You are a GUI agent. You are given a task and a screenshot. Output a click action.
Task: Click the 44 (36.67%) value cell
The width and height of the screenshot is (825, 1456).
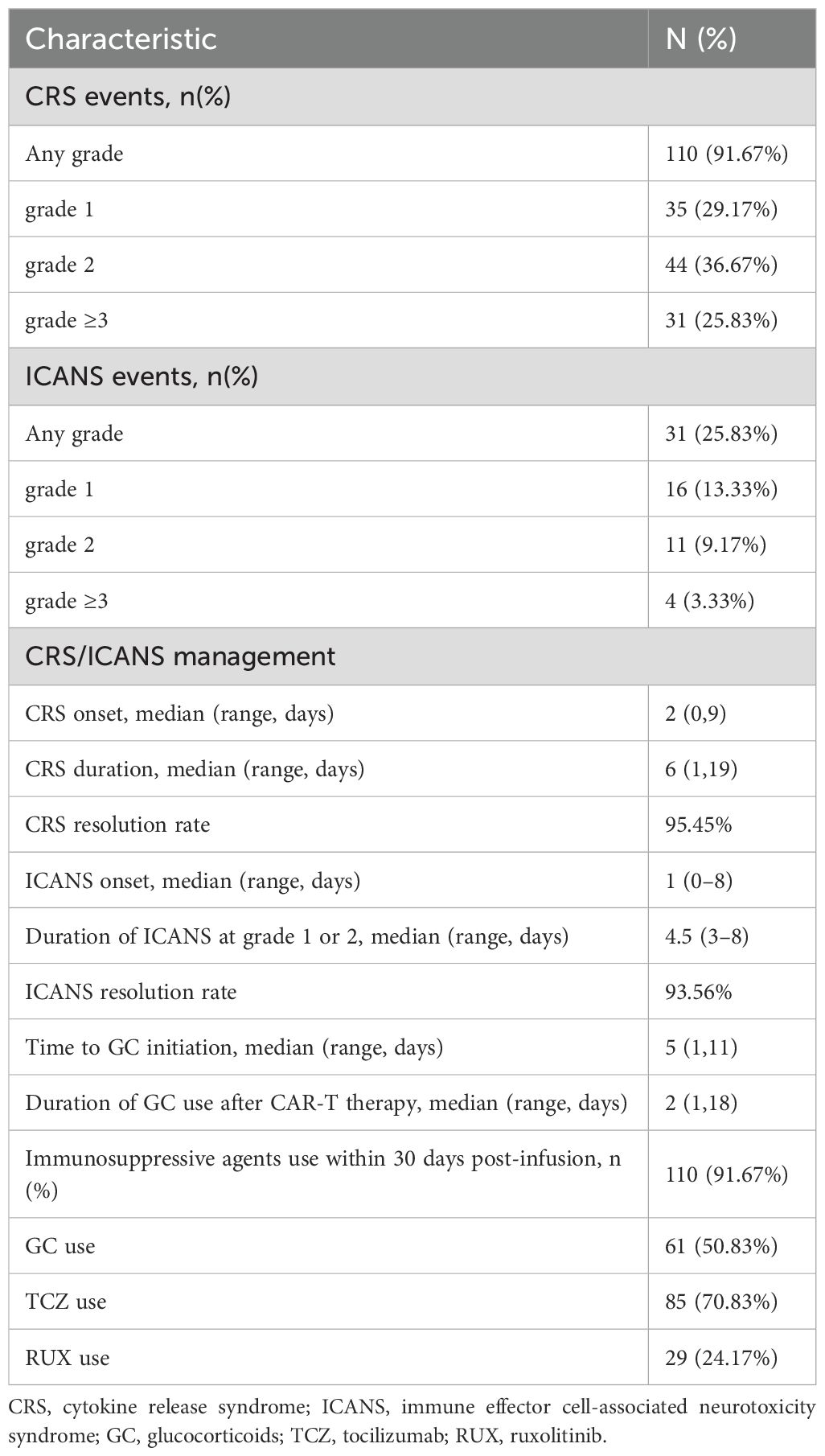point(721,265)
